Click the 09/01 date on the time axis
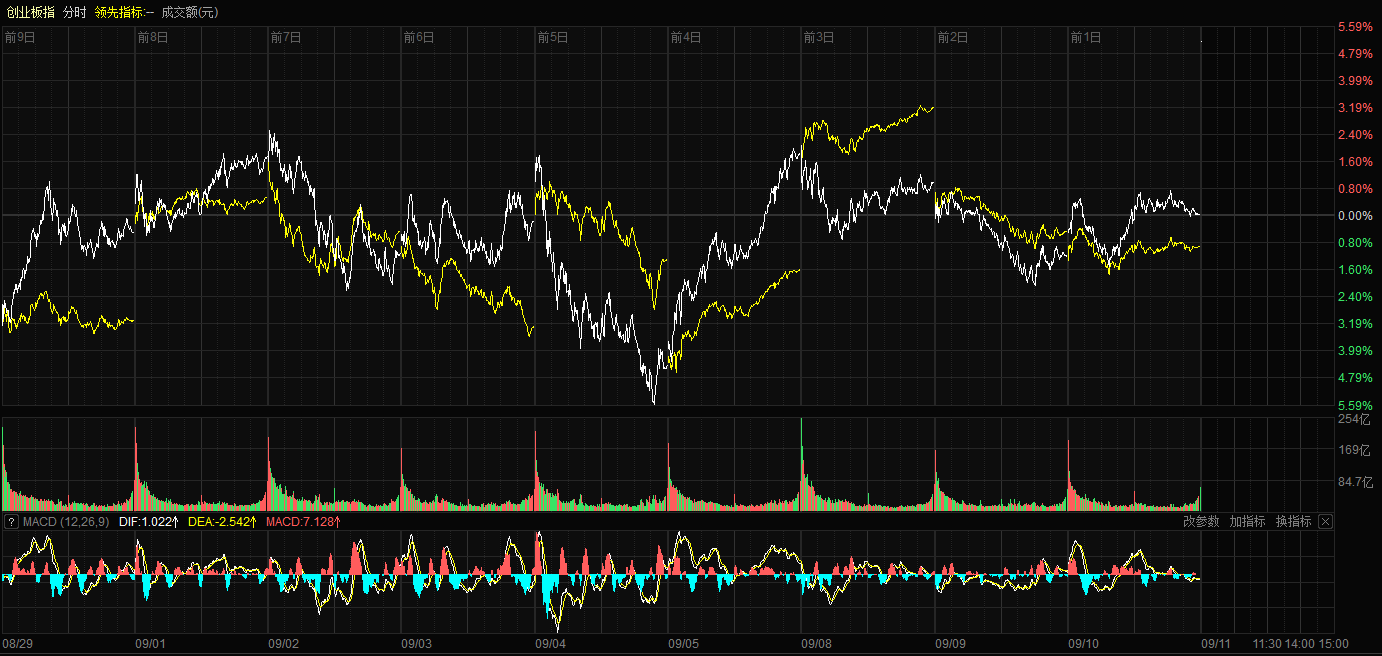The height and width of the screenshot is (656, 1382). [x=150, y=644]
